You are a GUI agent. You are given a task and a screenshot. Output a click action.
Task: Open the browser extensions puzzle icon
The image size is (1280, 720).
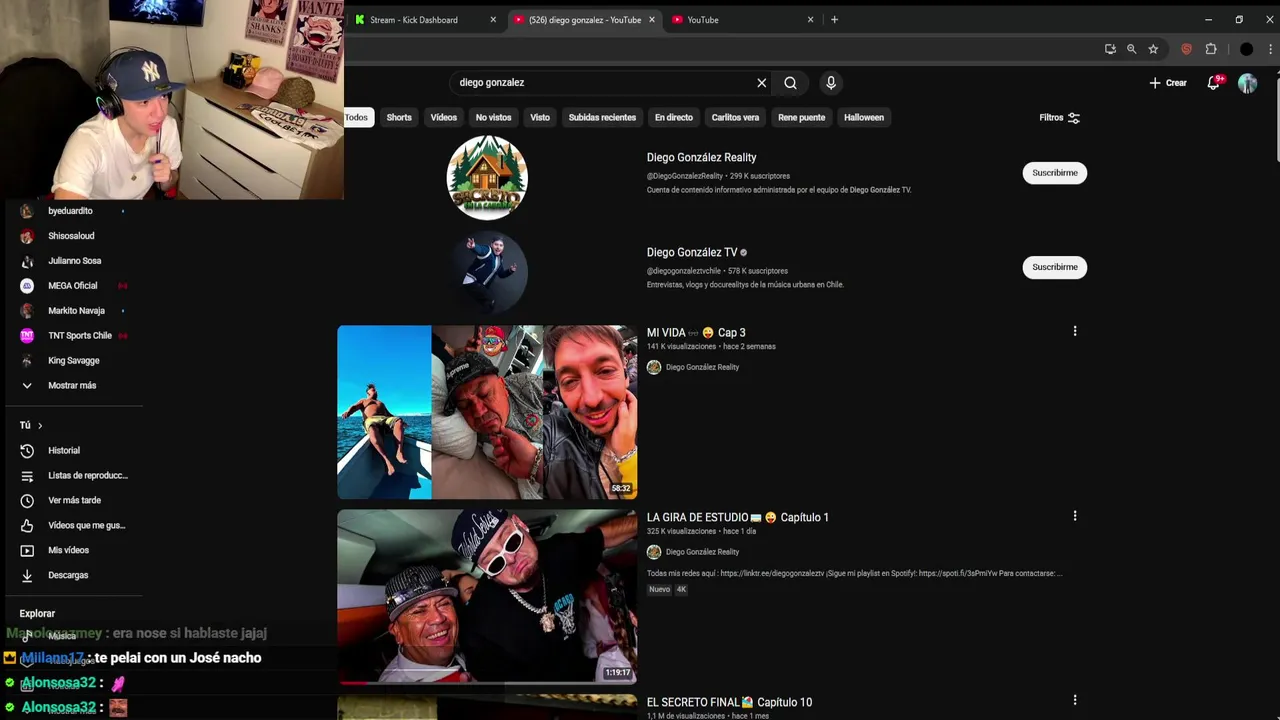1211,49
